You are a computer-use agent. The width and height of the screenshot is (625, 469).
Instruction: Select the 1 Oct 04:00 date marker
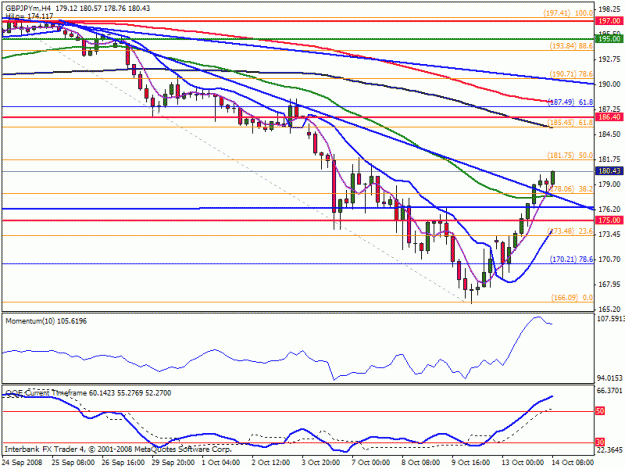[221, 462]
